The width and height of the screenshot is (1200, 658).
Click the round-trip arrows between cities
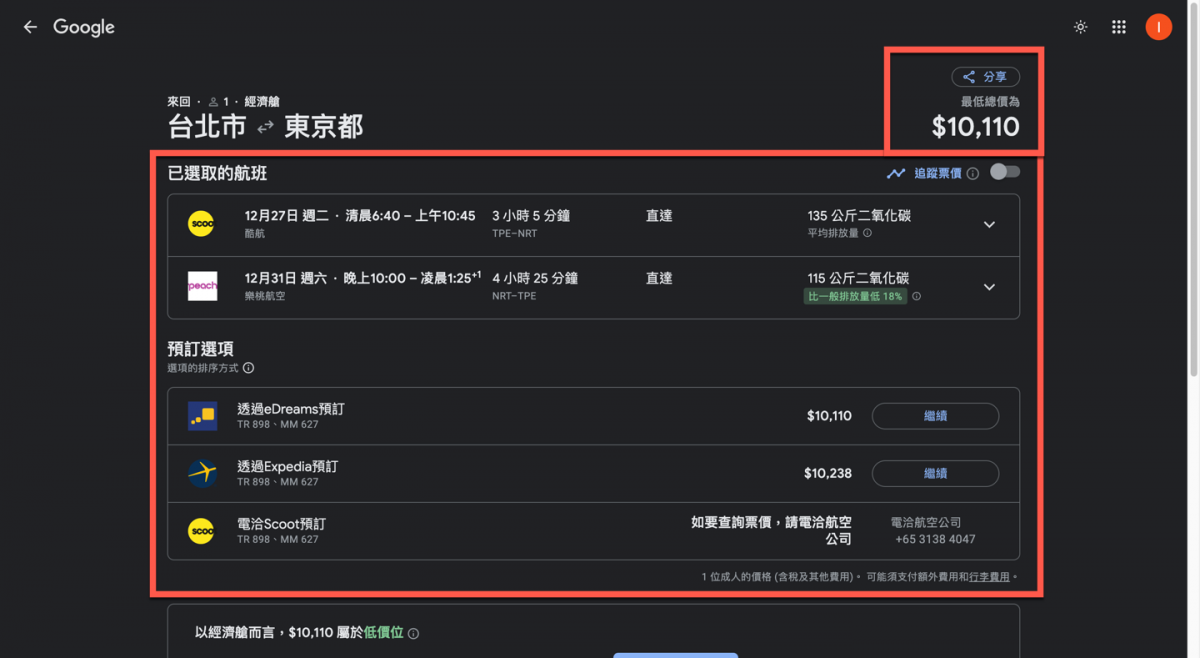point(265,128)
